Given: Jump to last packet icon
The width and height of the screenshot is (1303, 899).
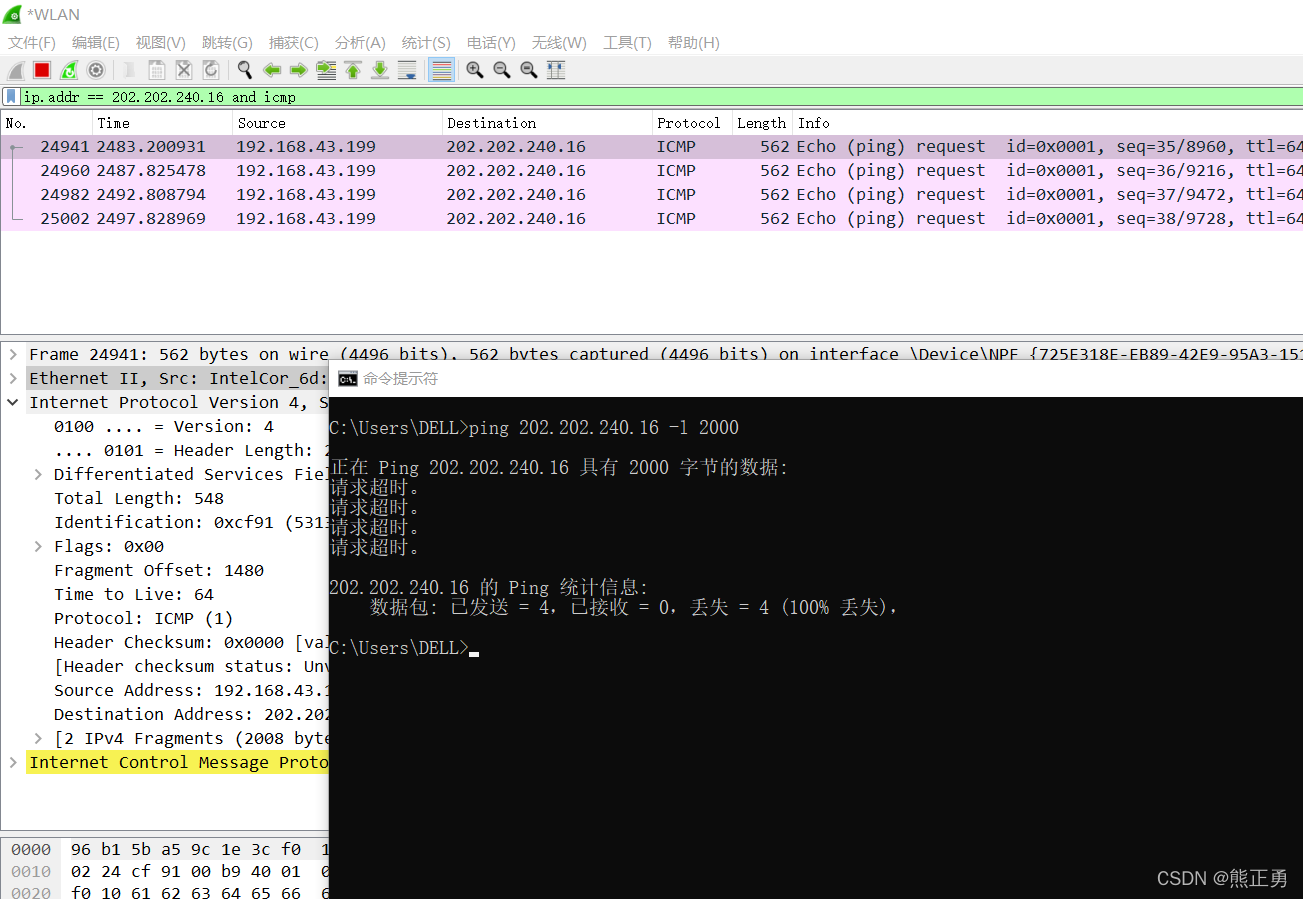Looking at the screenshot, I should pos(380,70).
